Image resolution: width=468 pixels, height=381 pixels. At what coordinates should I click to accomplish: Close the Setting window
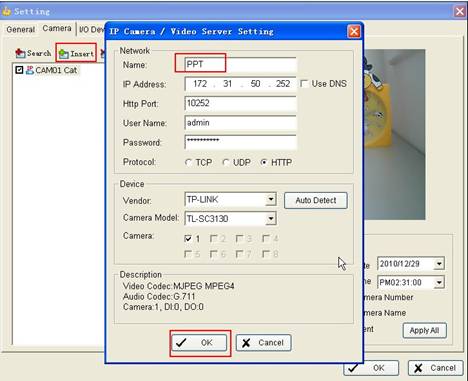(x=460, y=12)
